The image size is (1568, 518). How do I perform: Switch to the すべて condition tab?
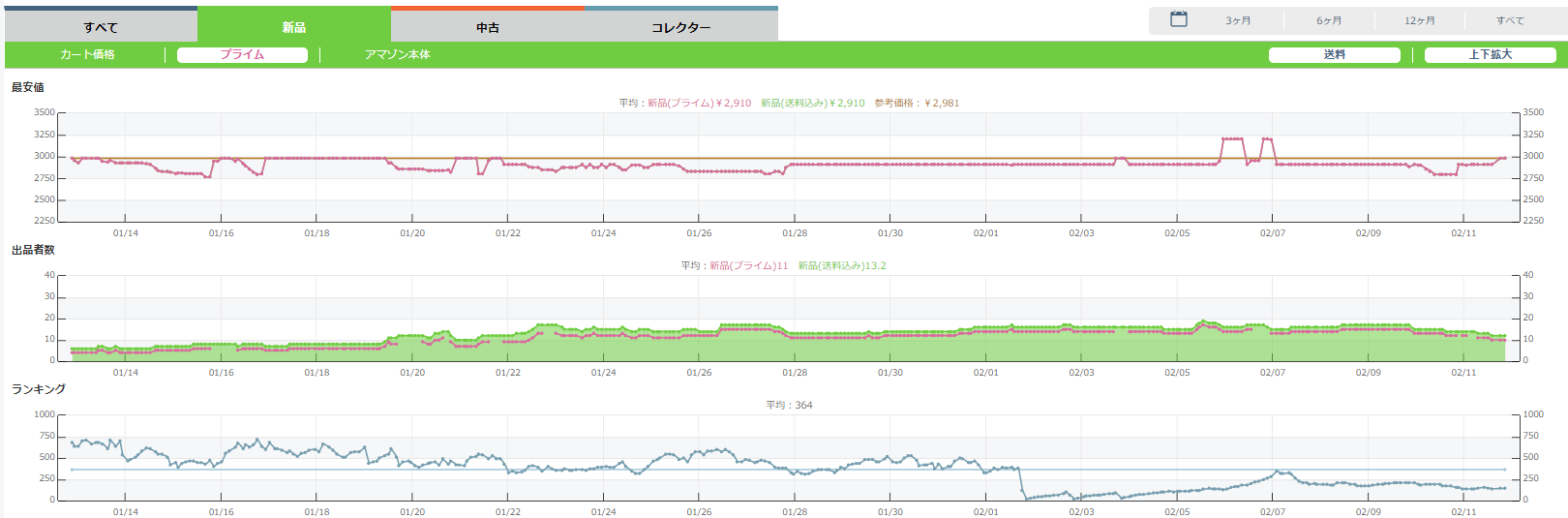click(101, 27)
